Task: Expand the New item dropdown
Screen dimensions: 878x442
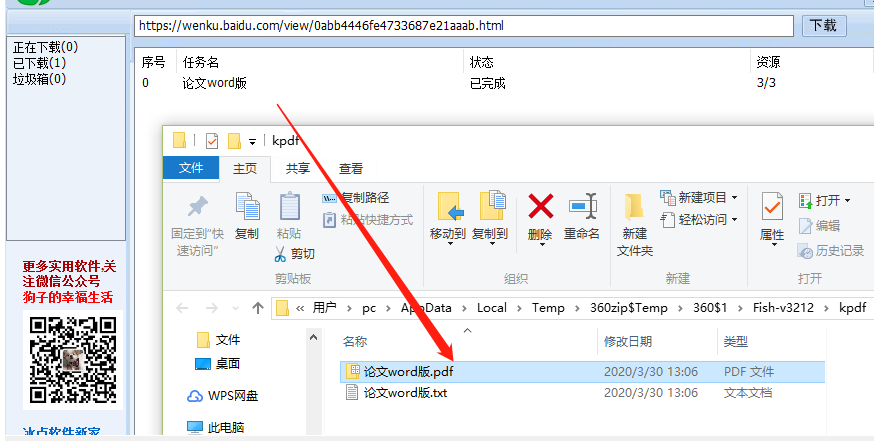Action: coord(735,198)
